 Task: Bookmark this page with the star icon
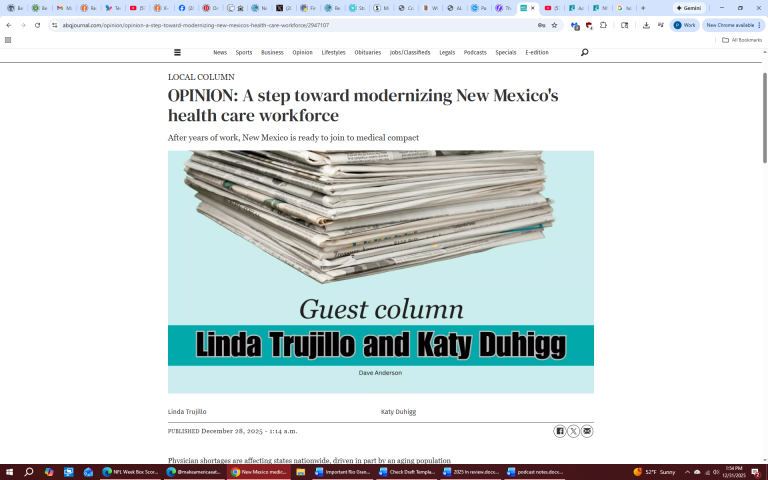(554, 25)
